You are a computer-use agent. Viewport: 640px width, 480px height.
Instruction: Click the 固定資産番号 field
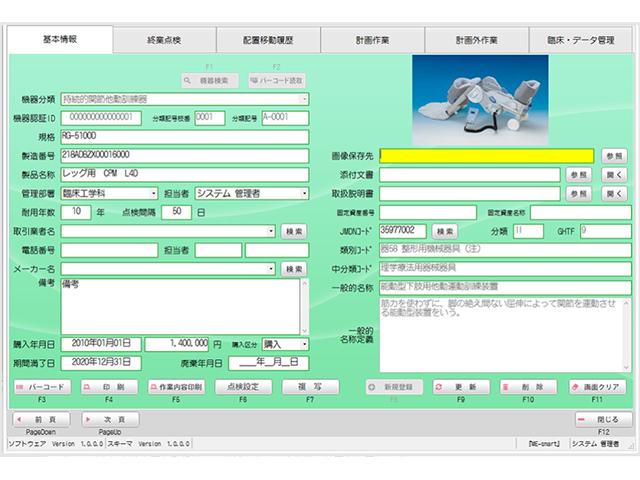tap(428, 213)
